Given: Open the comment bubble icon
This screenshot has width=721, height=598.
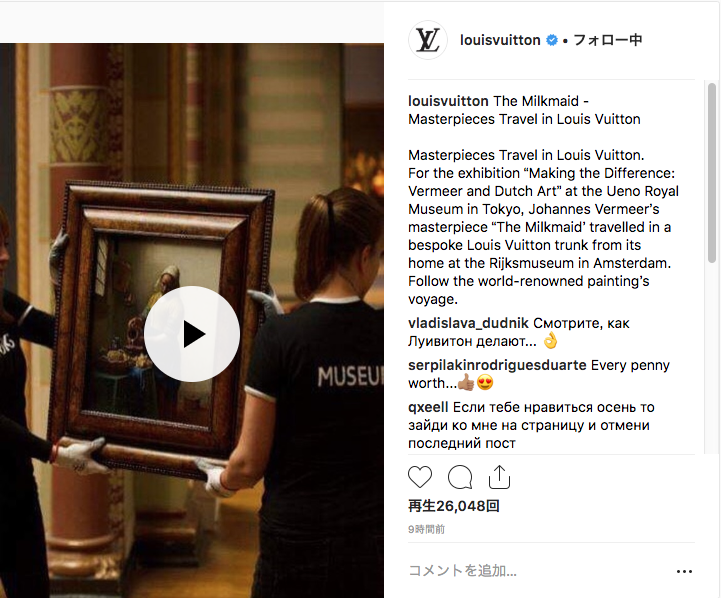Looking at the screenshot, I should point(460,477).
